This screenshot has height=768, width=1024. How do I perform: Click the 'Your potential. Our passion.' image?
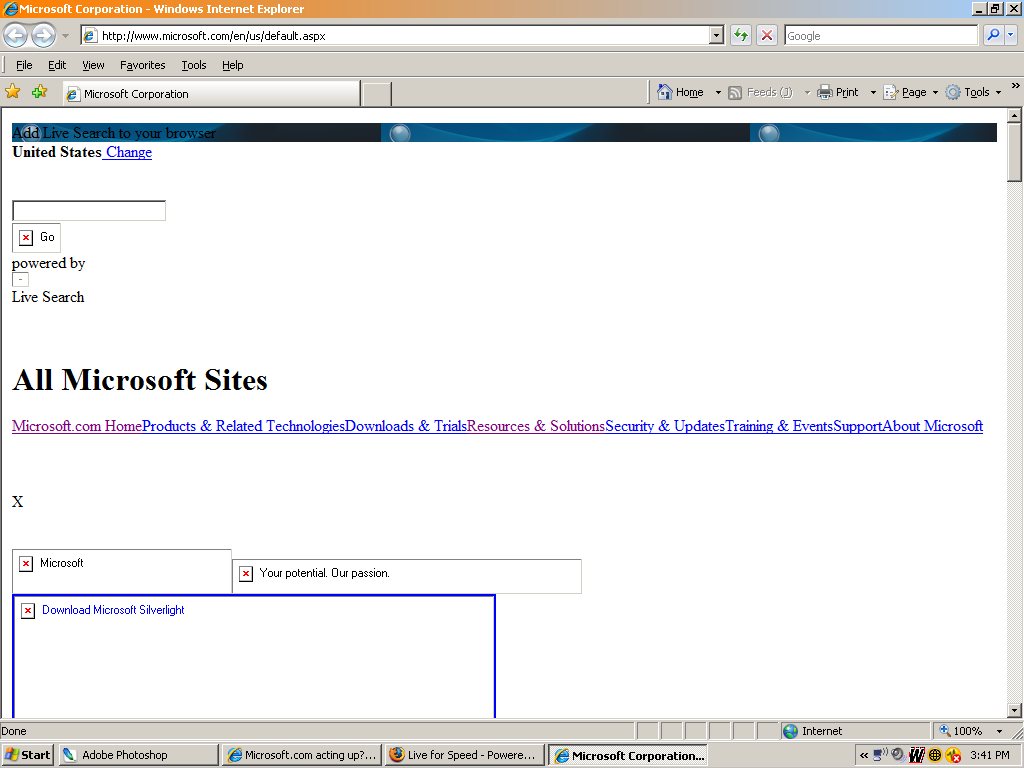(x=407, y=576)
